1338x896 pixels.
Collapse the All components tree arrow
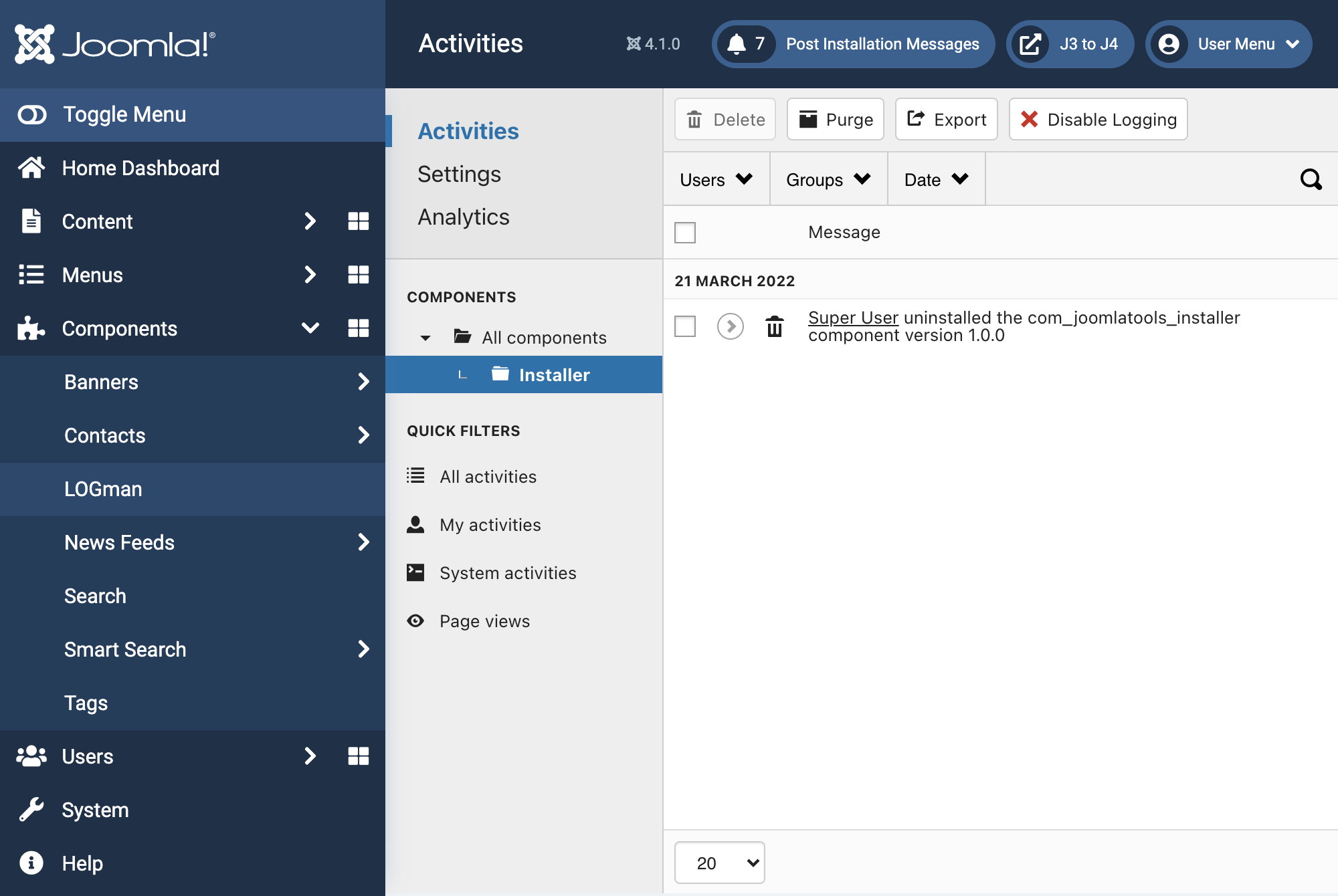(x=425, y=338)
